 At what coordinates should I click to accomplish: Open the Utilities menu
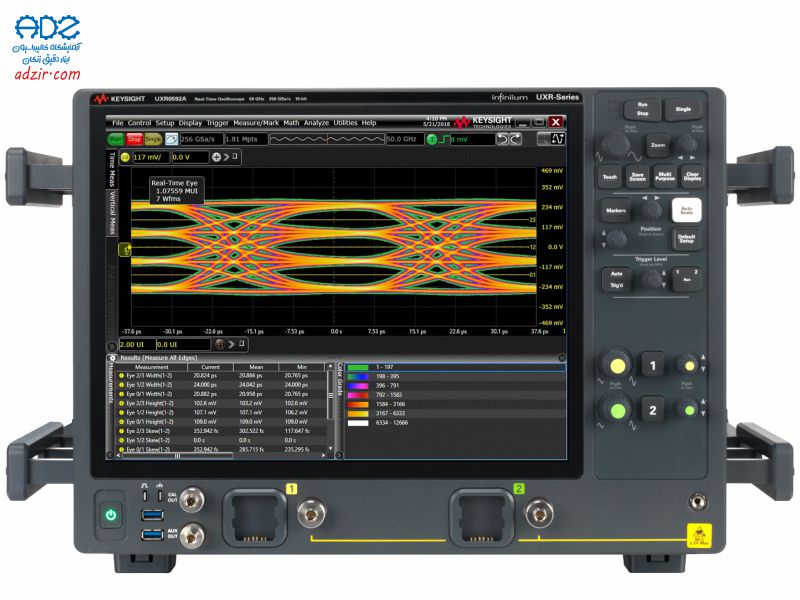345,123
